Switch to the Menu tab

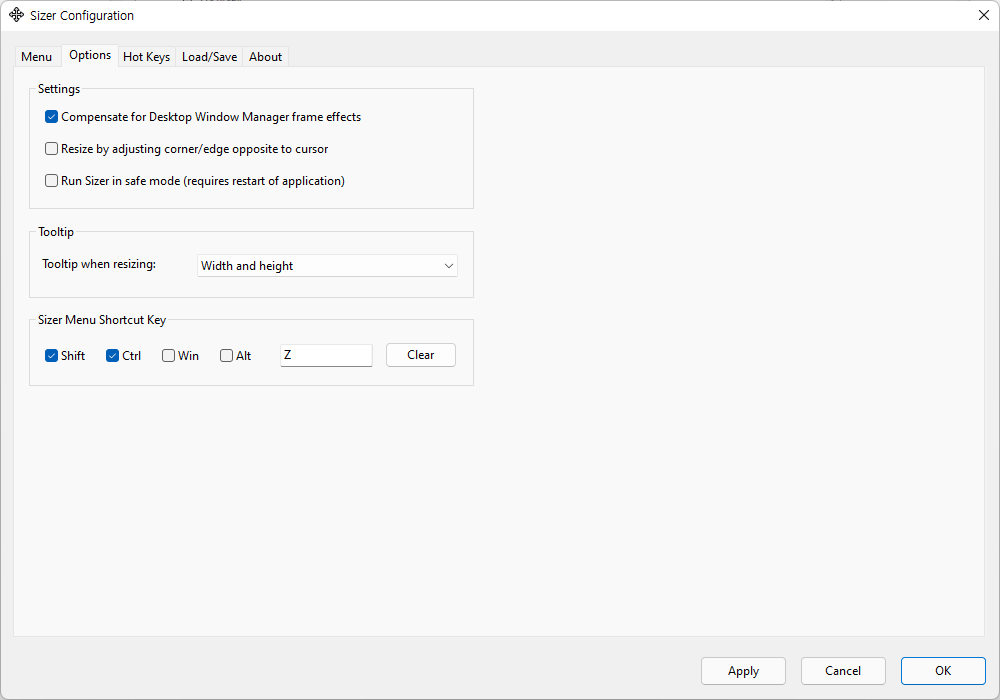(36, 57)
